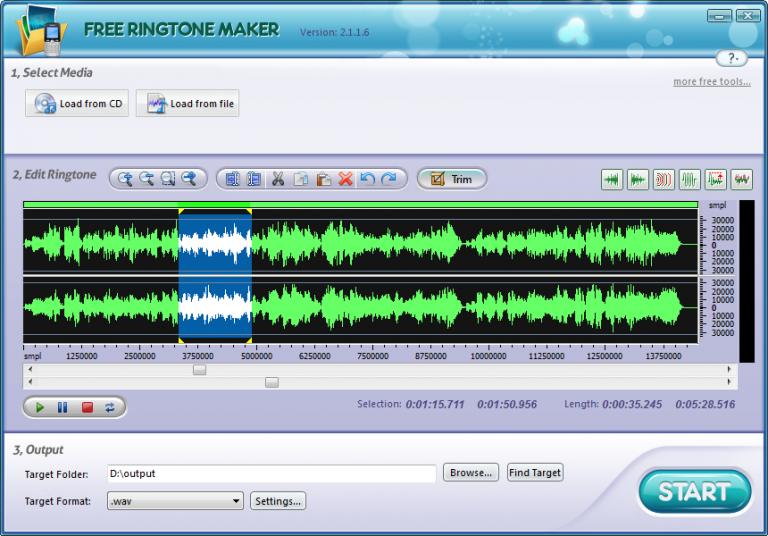This screenshot has width=768, height=536.
Task: Click the selection length value 0:00:35.245
Action: click(632, 404)
